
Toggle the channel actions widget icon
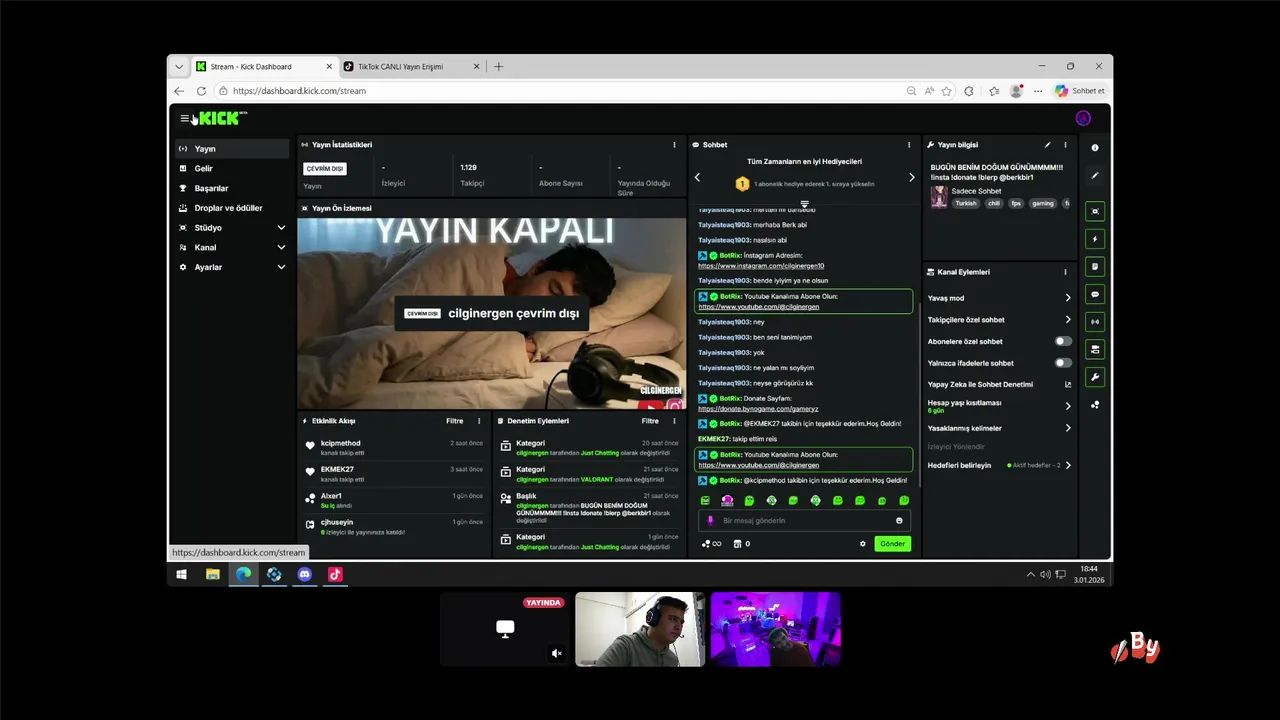(1095, 350)
